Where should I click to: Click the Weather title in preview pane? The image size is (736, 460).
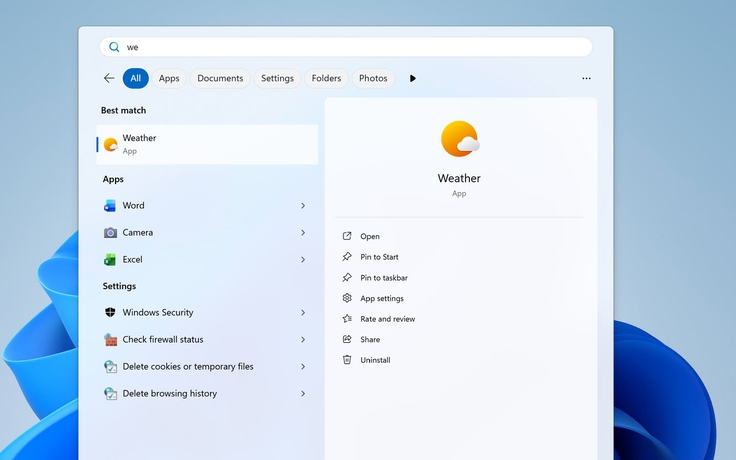click(459, 178)
